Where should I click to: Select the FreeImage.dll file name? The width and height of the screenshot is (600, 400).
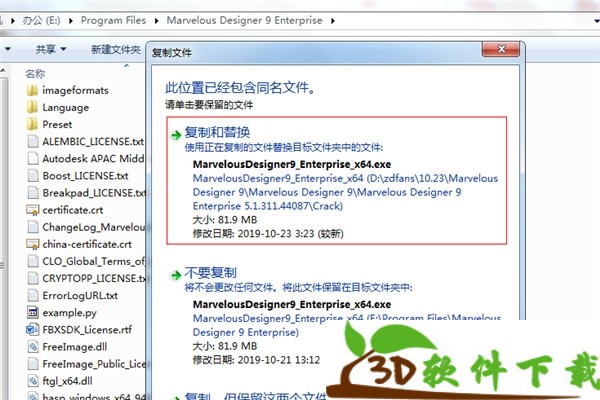click(75, 347)
